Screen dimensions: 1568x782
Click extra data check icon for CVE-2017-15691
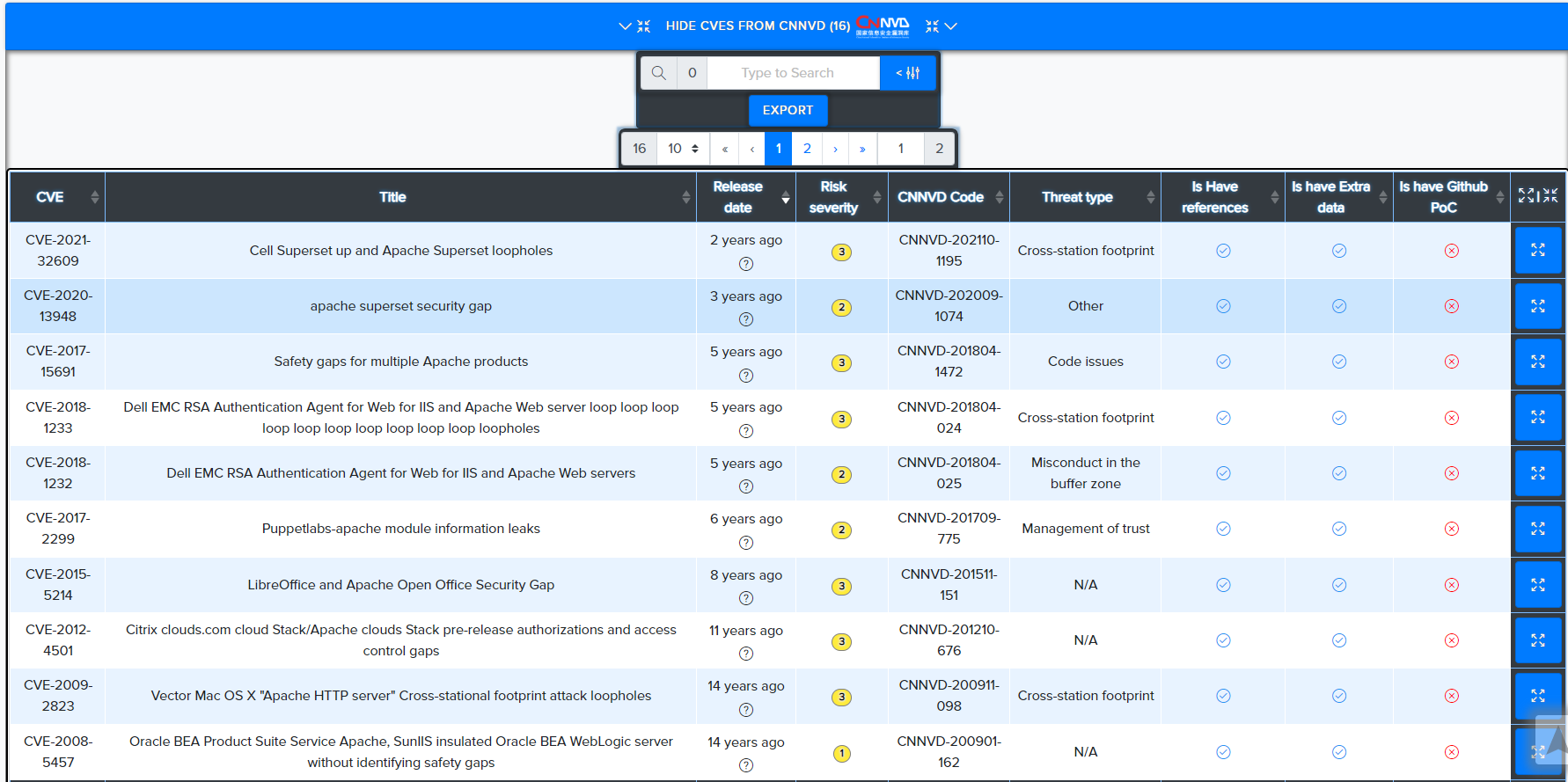point(1339,362)
